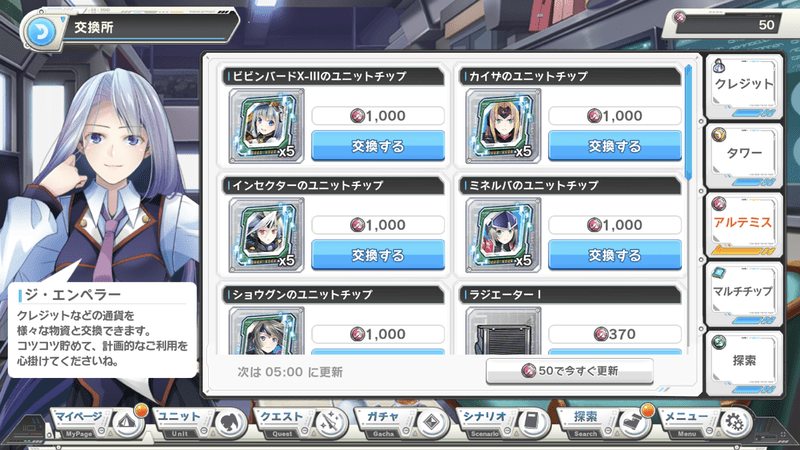The width and height of the screenshot is (800, 450).
Task: Select the カイザ unit chip icon
Action: (x=503, y=126)
